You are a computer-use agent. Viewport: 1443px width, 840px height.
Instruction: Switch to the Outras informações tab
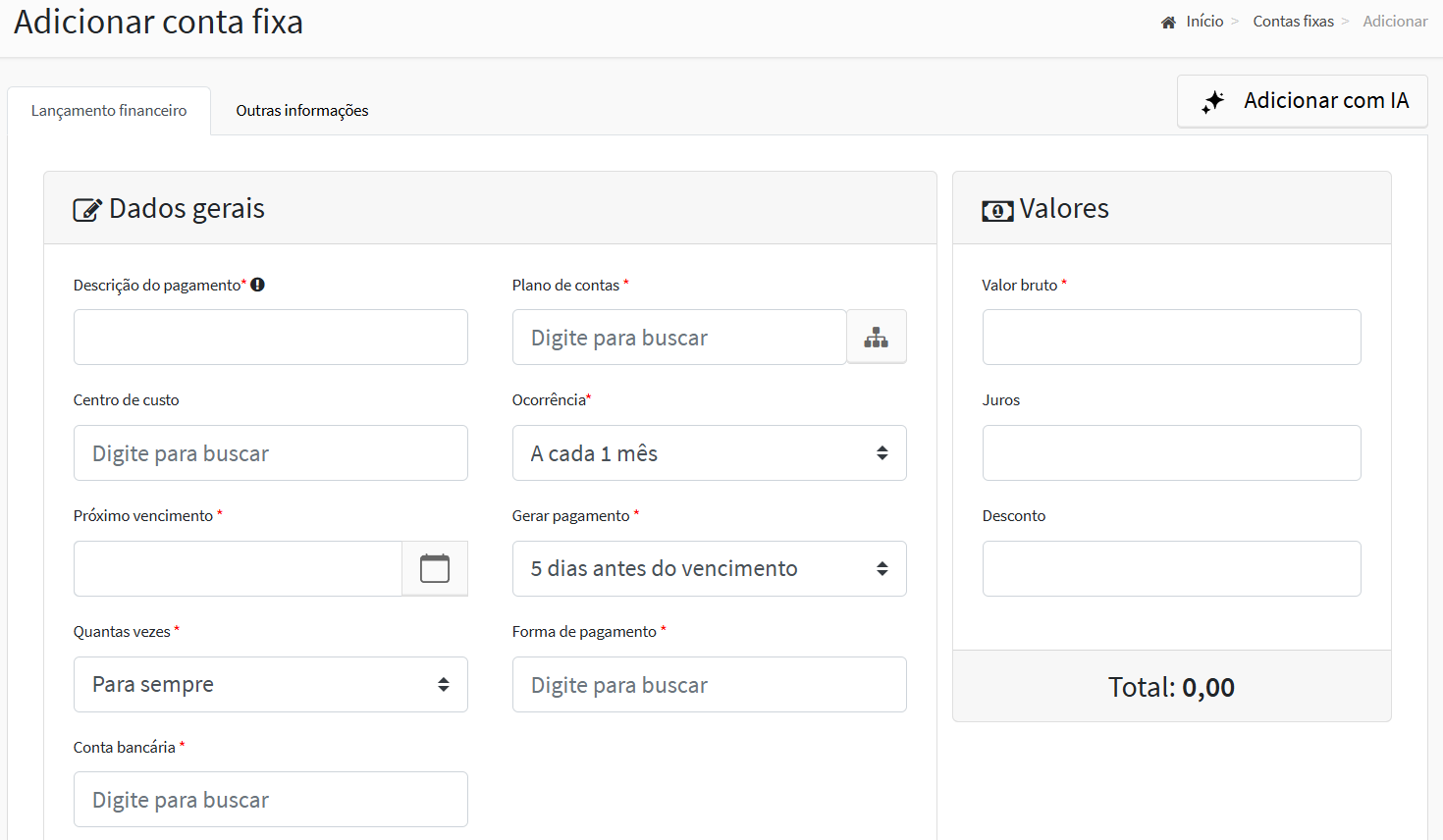pyautogui.click(x=302, y=111)
